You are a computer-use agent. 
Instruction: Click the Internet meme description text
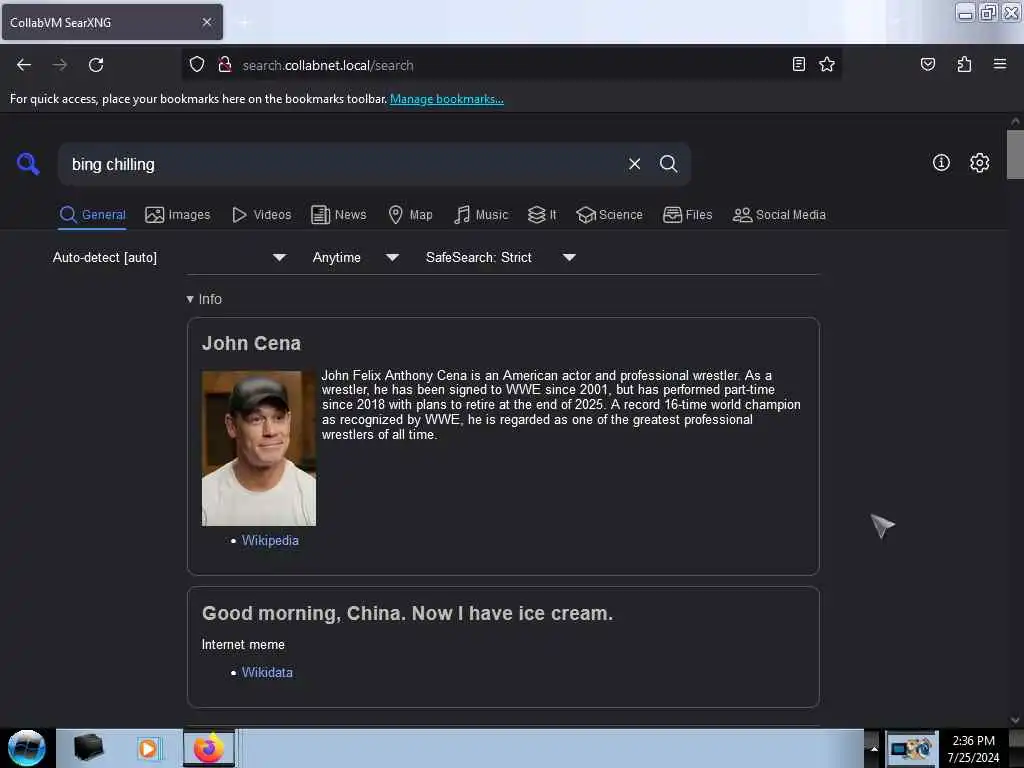tap(243, 645)
